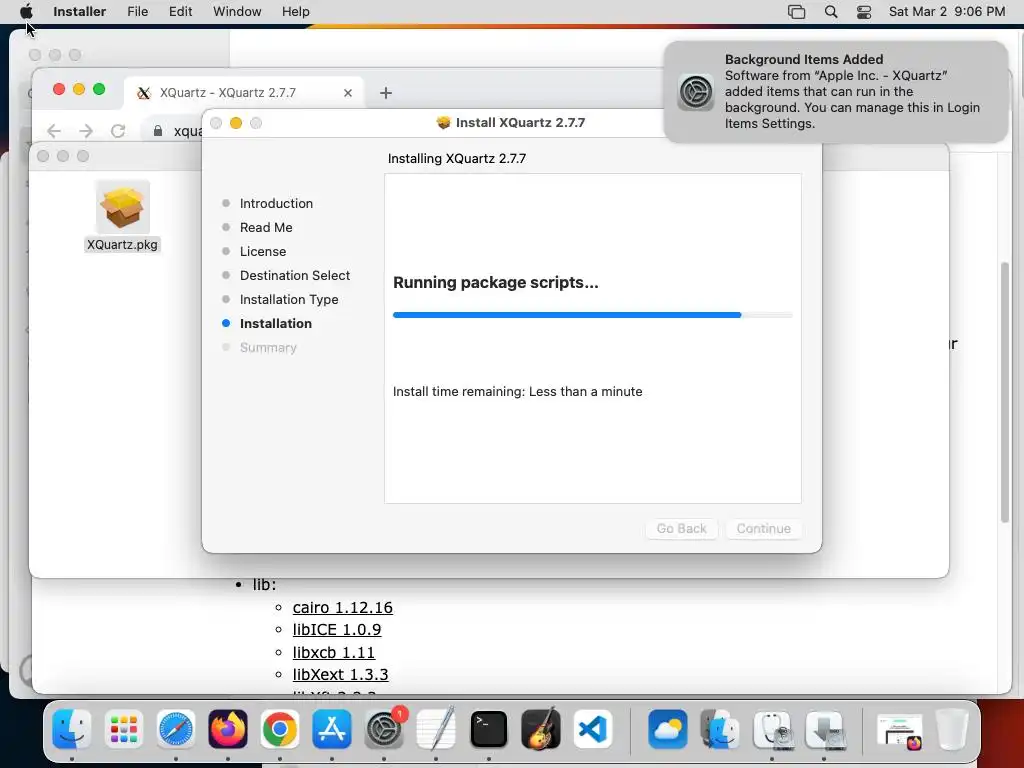Click the 'Running package scripts...' text
The image size is (1024, 768).
496,282
